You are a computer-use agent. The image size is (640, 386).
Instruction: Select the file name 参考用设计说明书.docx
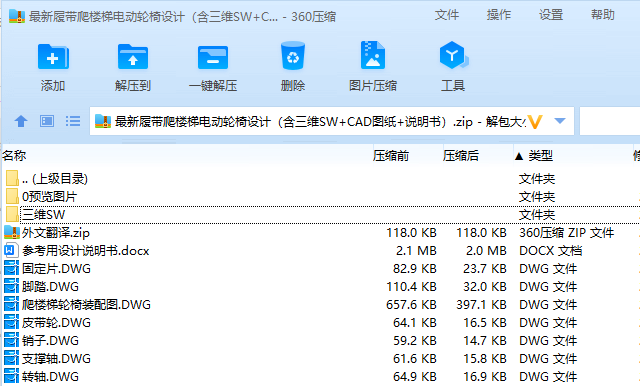click(86, 251)
